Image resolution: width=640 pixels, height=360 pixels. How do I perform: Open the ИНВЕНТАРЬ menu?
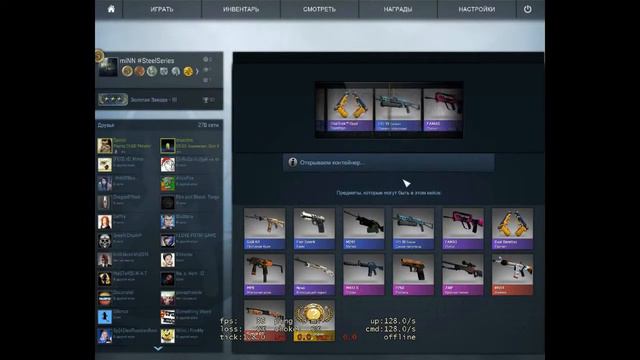click(x=241, y=9)
